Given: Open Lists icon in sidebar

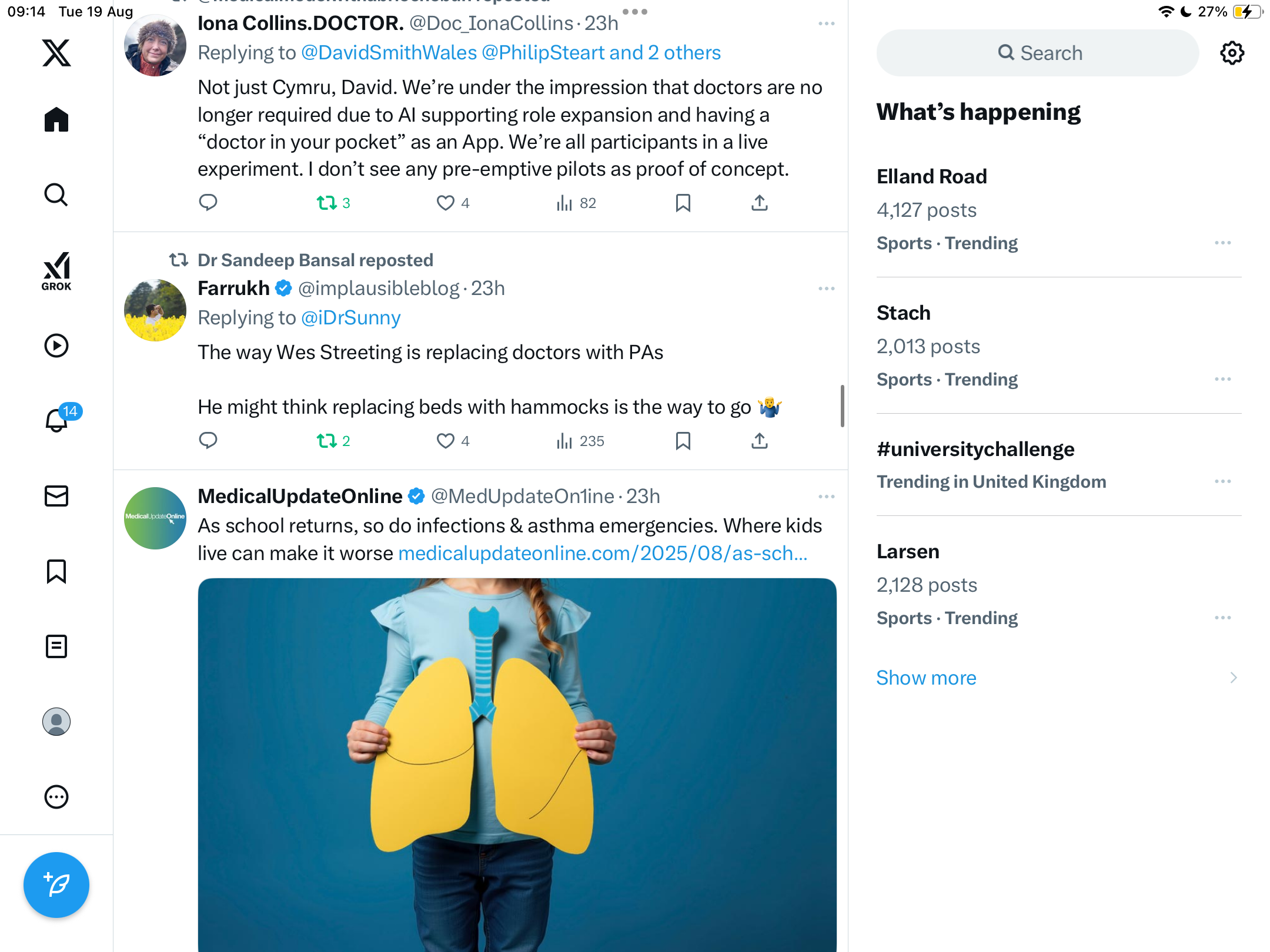Looking at the screenshot, I should (x=56, y=646).
